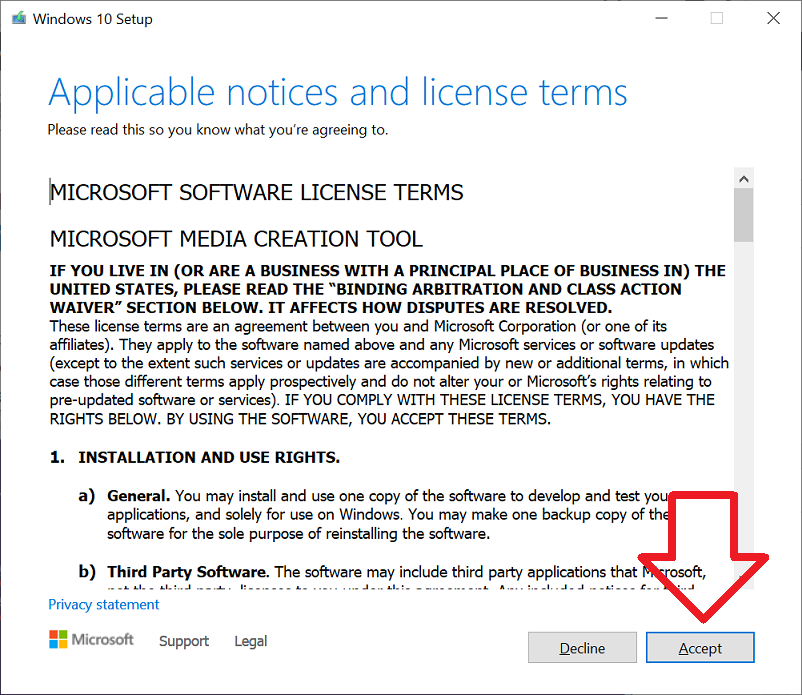
Task: Click the '1. INSTALLATION AND USE RIGHTS.' heading
Action: point(195,457)
